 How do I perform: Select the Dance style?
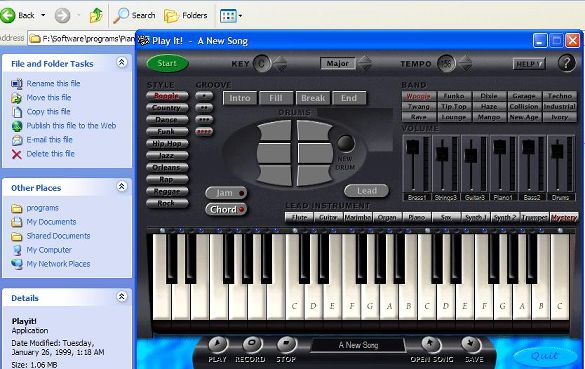point(167,120)
